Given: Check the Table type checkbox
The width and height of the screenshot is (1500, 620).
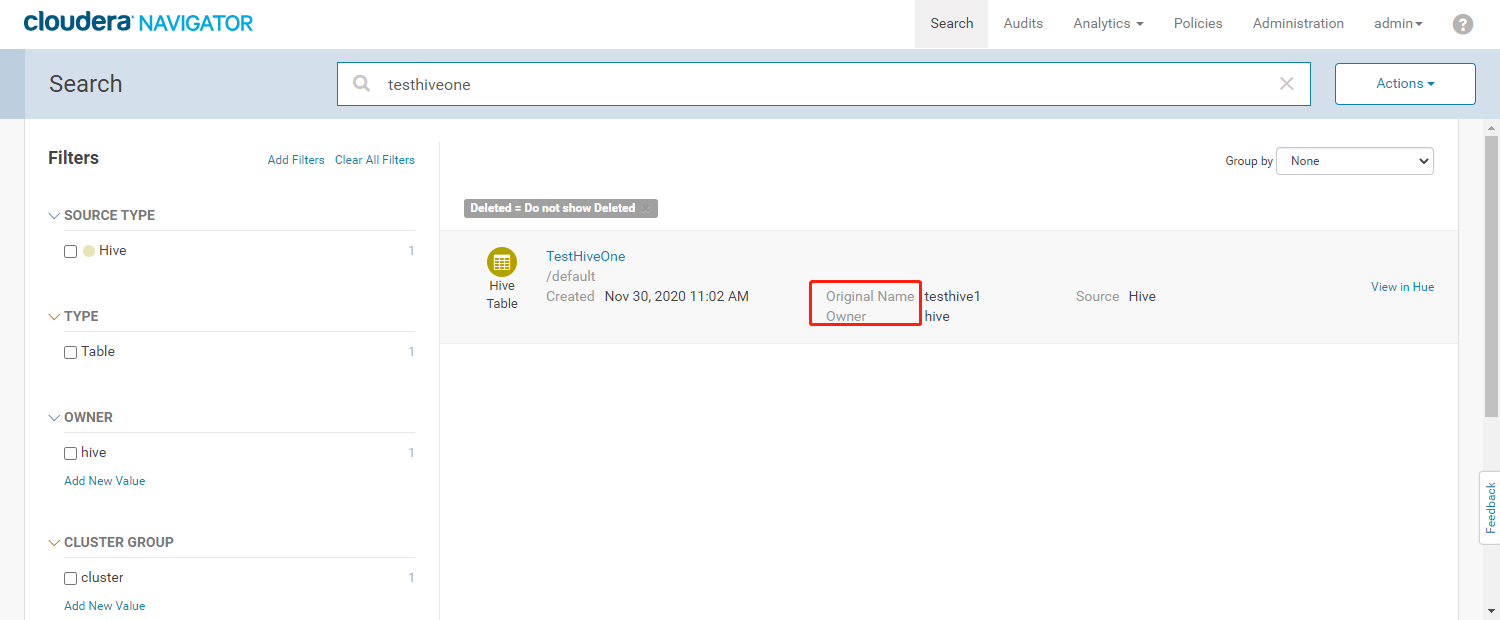Looking at the screenshot, I should click(x=70, y=352).
